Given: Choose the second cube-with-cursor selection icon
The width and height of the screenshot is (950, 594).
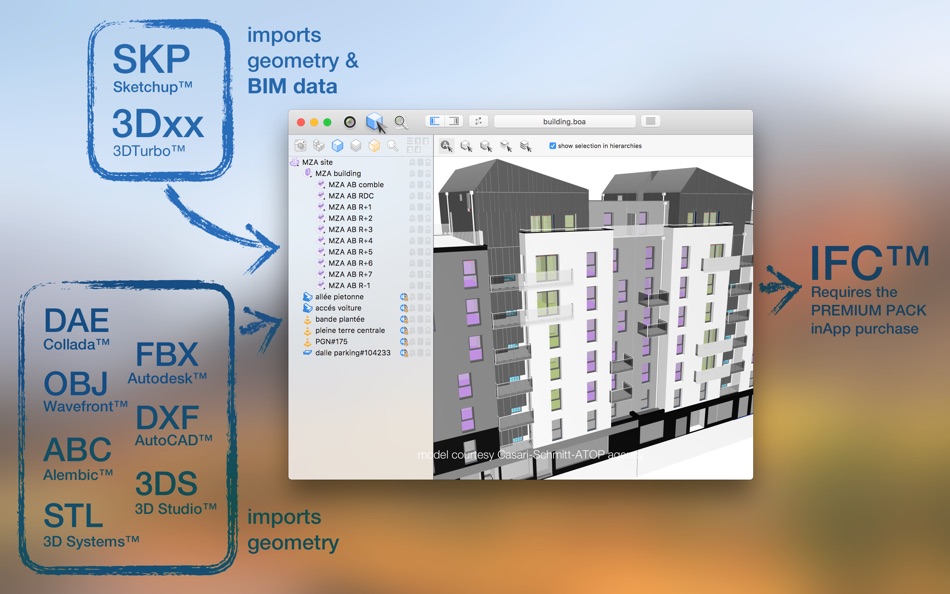Looking at the screenshot, I should coord(467,146).
